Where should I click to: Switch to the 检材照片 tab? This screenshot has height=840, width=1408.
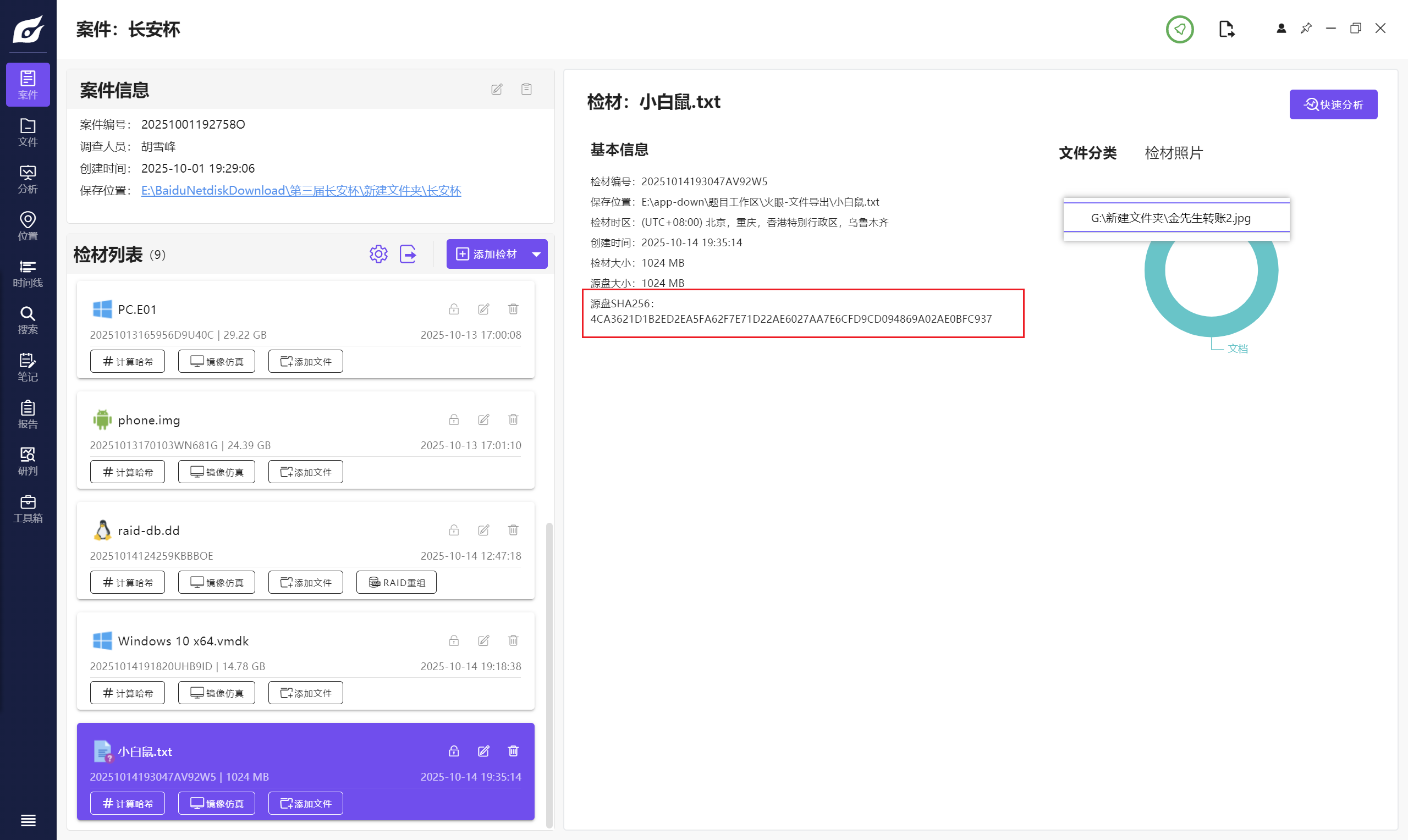(x=1173, y=153)
